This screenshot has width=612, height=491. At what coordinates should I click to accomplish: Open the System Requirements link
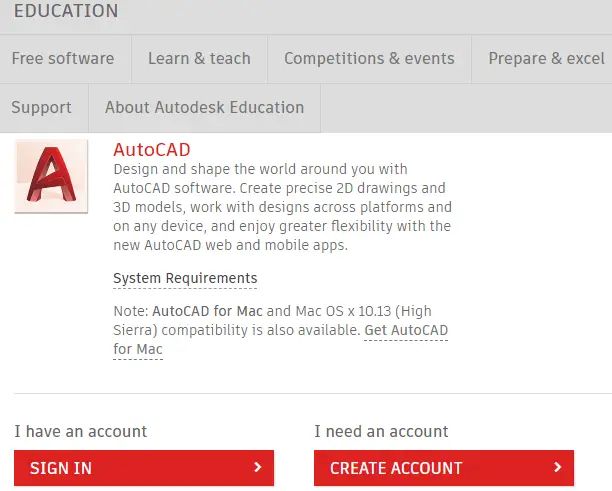click(185, 279)
